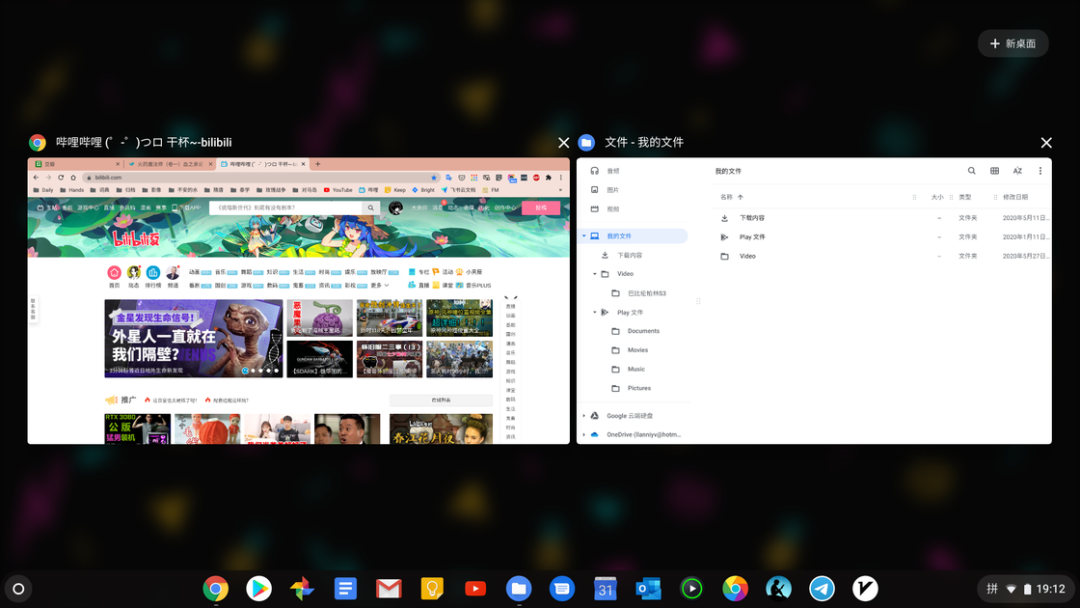
Task: Click reload button in Chrome window toolbar
Action: pos(61,178)
